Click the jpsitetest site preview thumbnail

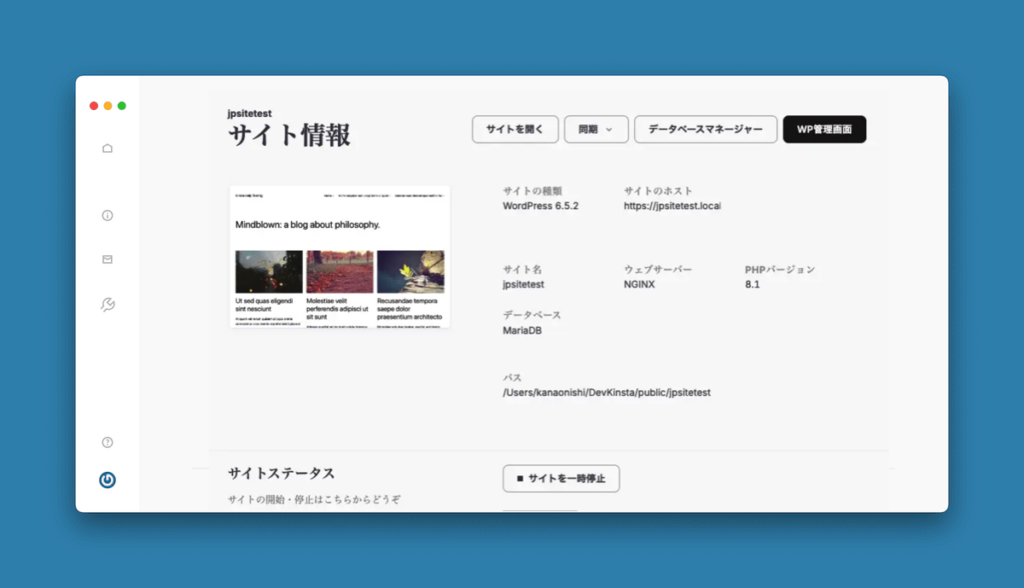pos(340,255)
